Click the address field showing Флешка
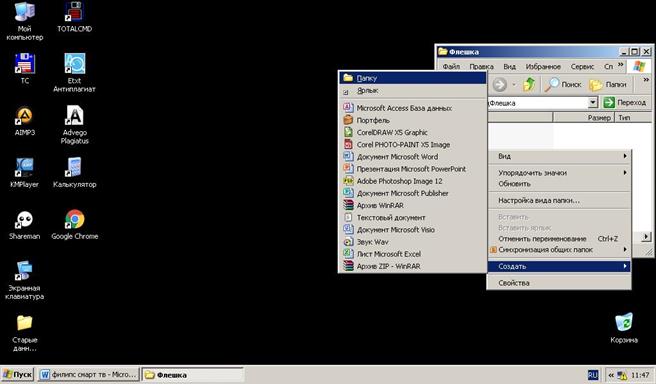The height and width of the screenshot is (384, 656). [x=538, y=102]
